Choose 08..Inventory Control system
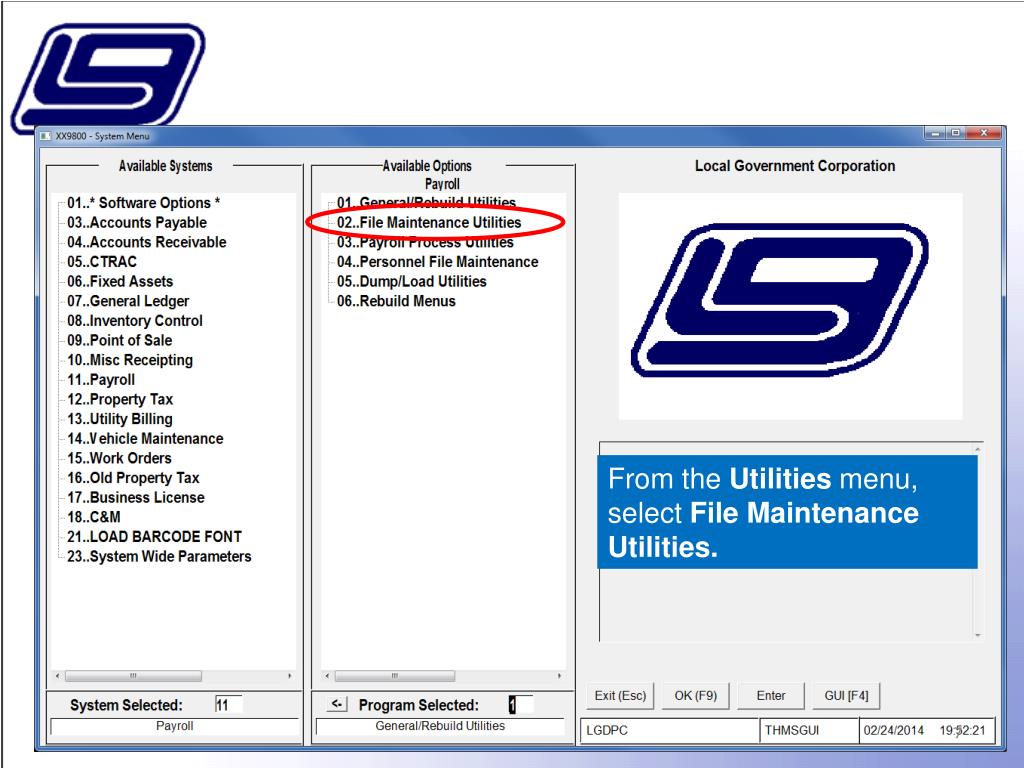This screenshot has width=1024, height=768. click(x=135, y=321)
